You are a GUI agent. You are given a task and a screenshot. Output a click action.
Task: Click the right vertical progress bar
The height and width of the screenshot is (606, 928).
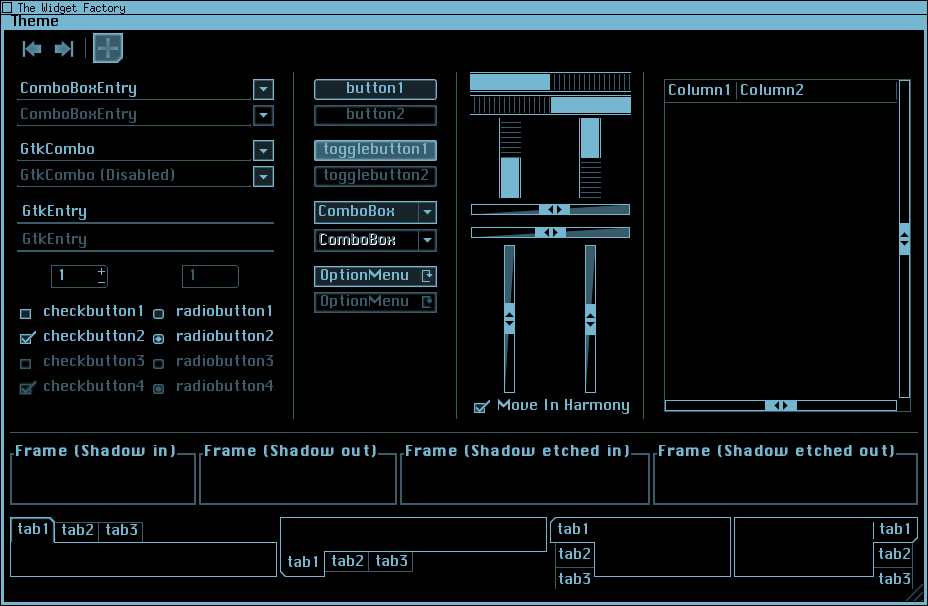coord(591,158)
